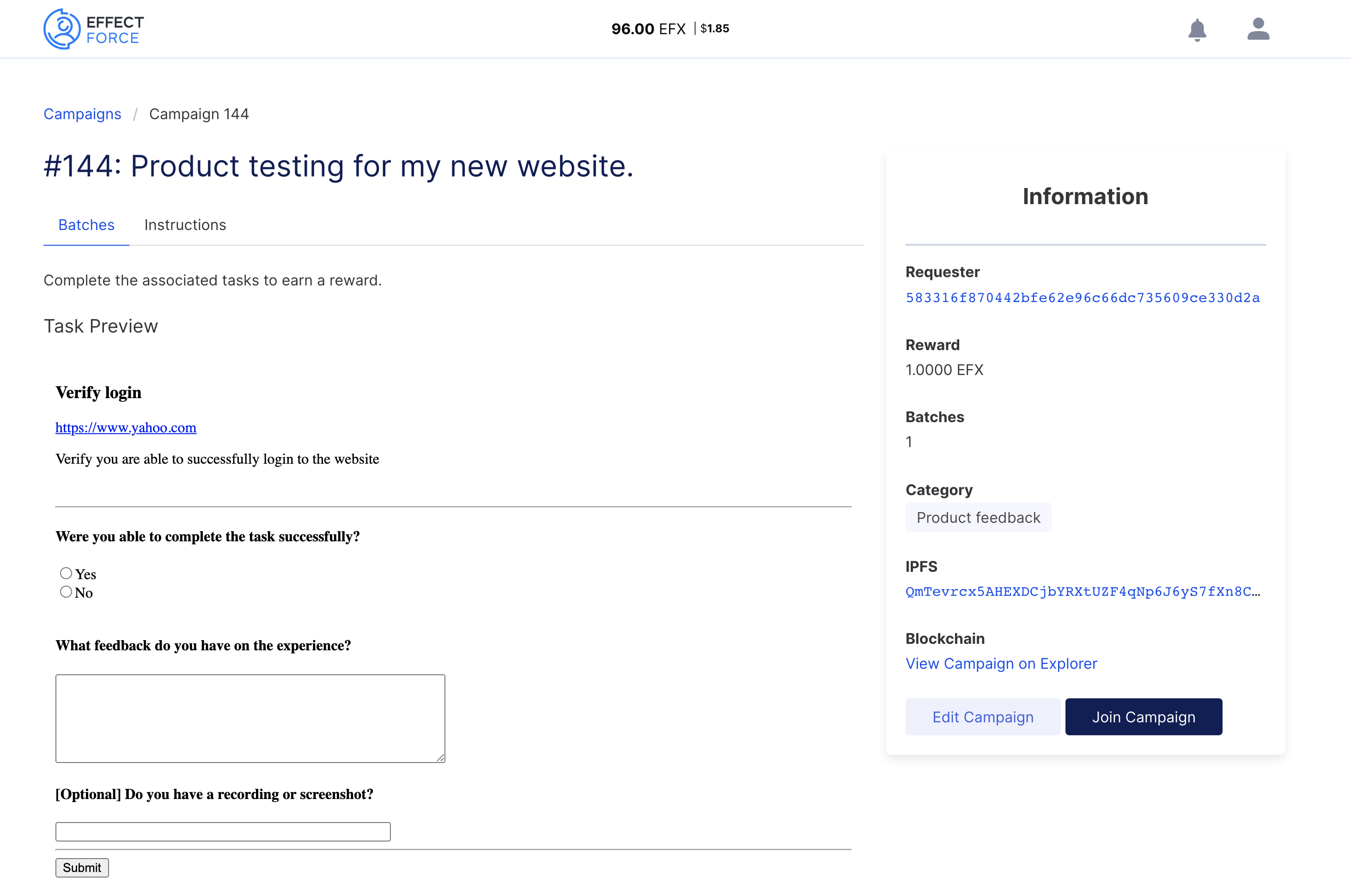Click the recording or screenshot input field
The image size is (1351, 896).
[223, 831]
